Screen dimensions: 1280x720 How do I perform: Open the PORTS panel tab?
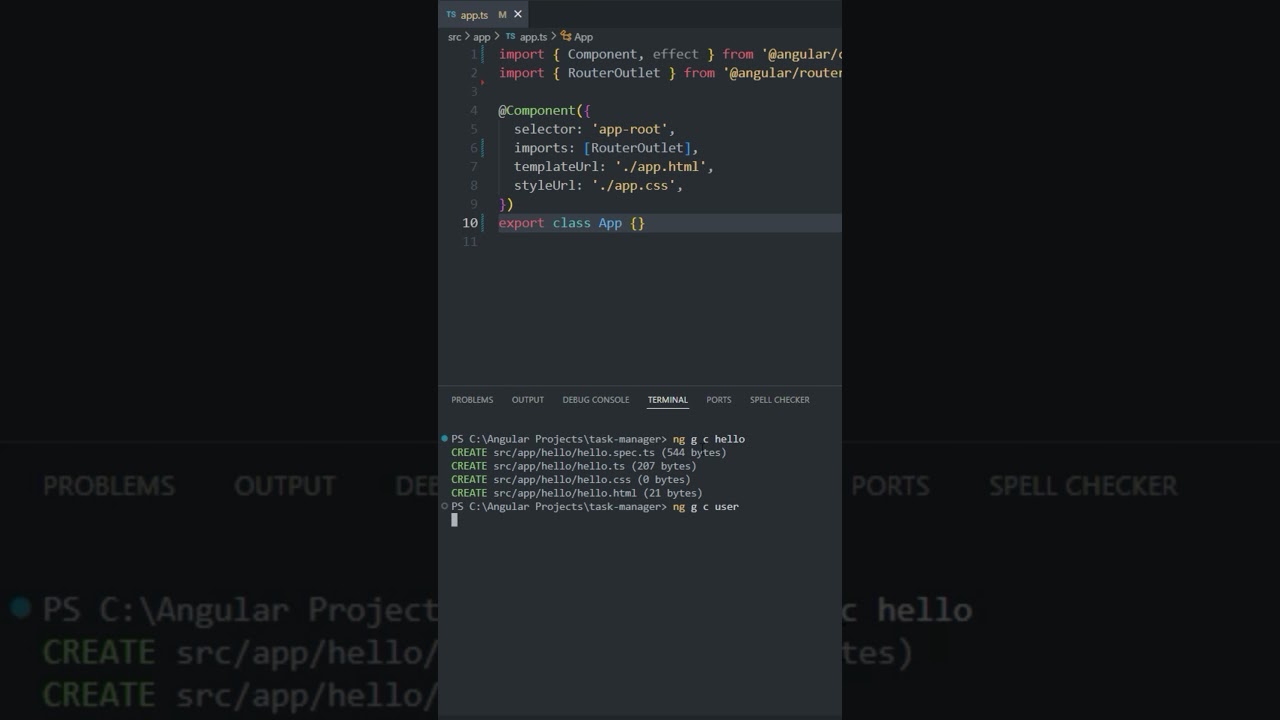(x=719, y=400)
